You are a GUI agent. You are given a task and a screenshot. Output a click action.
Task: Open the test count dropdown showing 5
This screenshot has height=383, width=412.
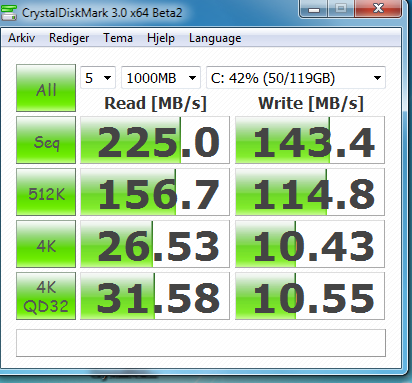[98, 78]
